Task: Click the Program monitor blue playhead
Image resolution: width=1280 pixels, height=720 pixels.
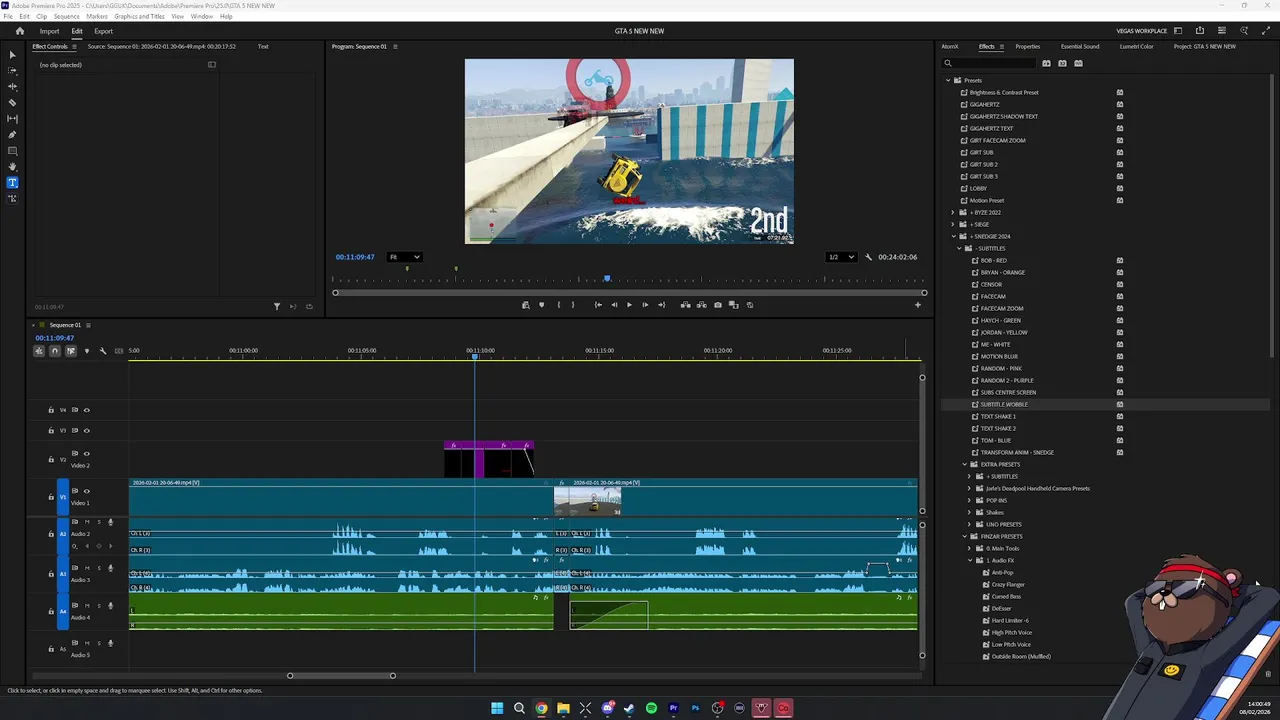Action: 606,279
